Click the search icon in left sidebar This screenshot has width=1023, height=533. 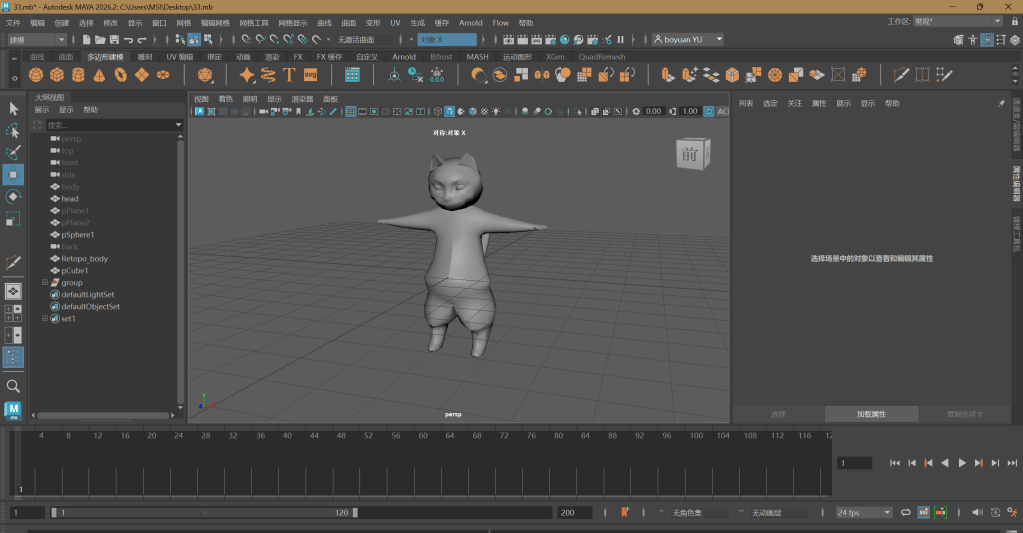[13, 386]
